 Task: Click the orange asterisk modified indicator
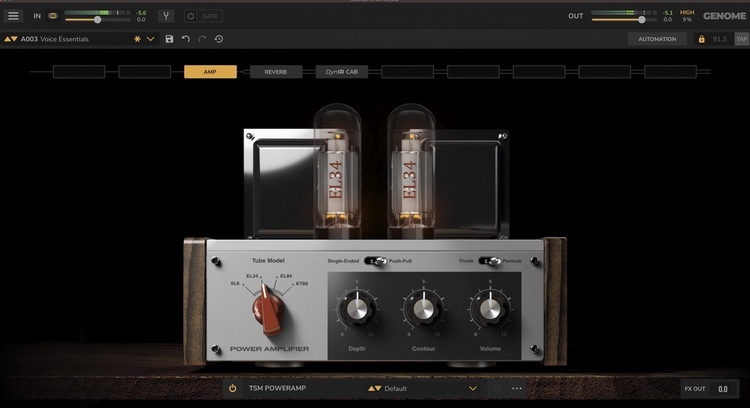(x=137, y=39)
